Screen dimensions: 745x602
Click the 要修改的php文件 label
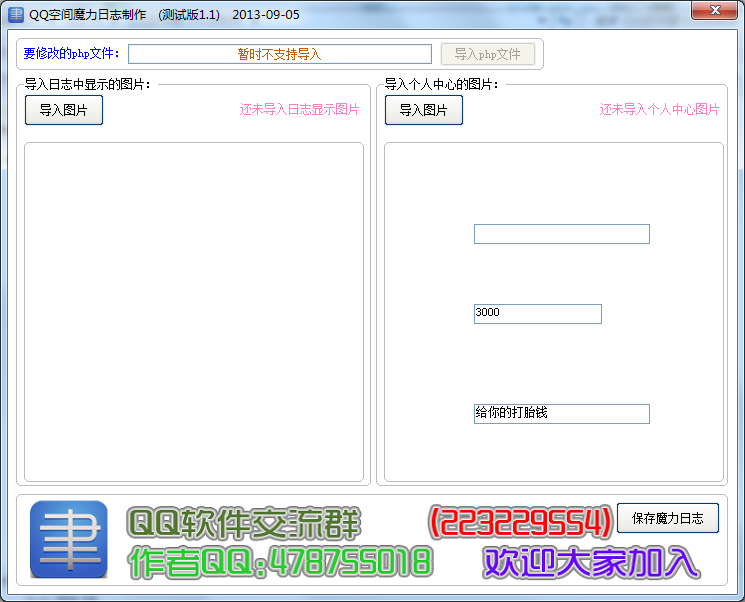pyautogui.click(x=71, y=54)
